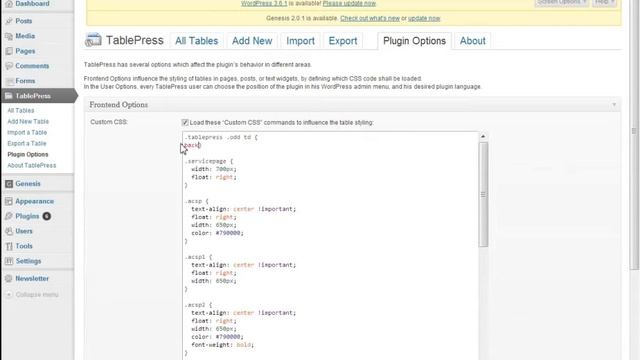Screen dimensions: 640x360
Task: Click the Posts pin icon
Action: pyautogui.click(x=9, y=21)
